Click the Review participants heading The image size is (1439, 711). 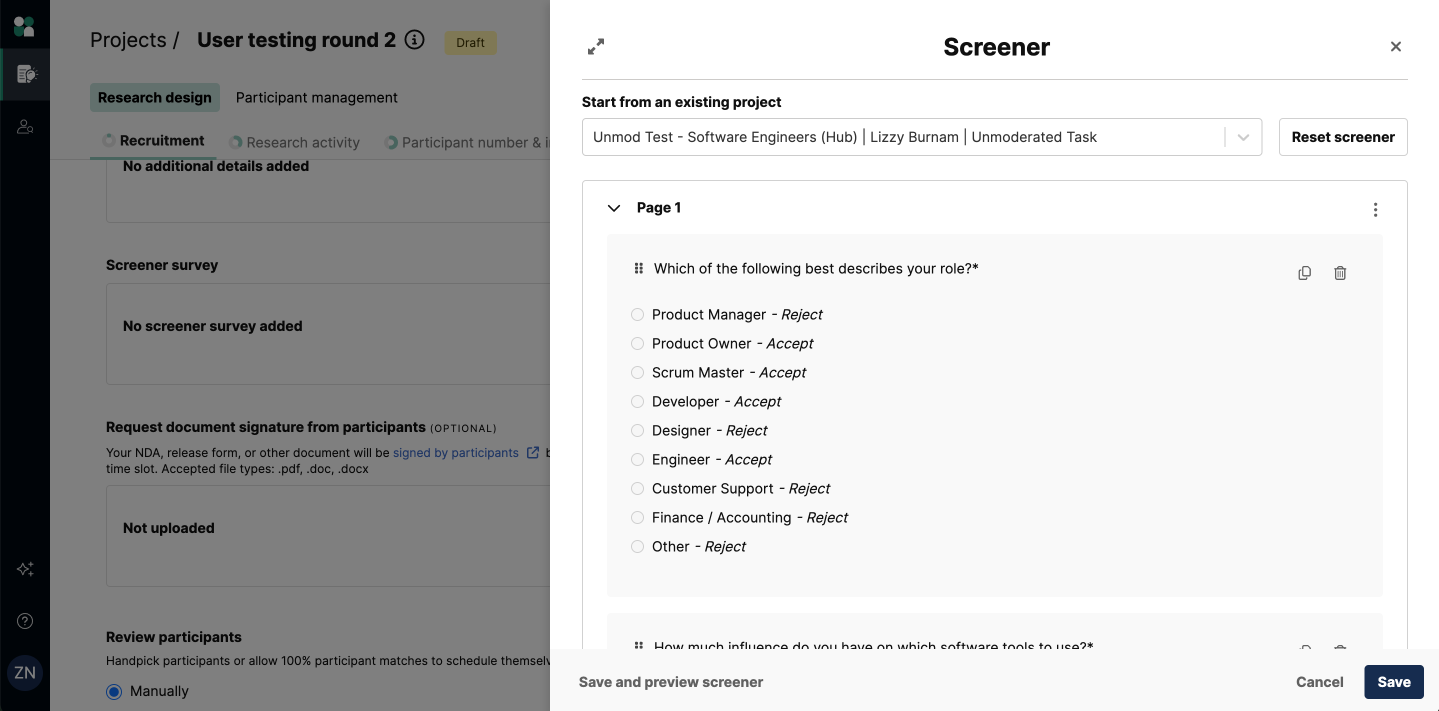174,637
